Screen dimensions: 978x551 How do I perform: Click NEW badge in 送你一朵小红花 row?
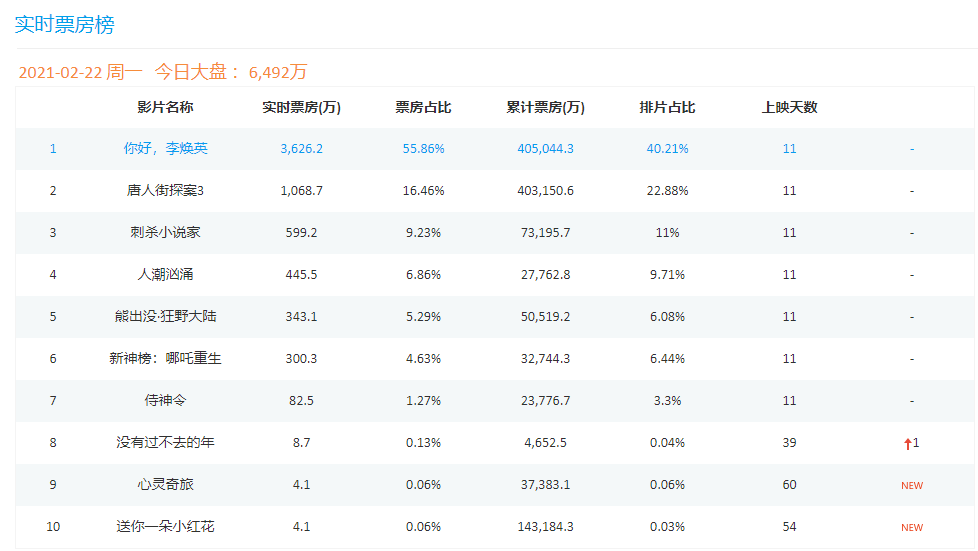(911, 527)
